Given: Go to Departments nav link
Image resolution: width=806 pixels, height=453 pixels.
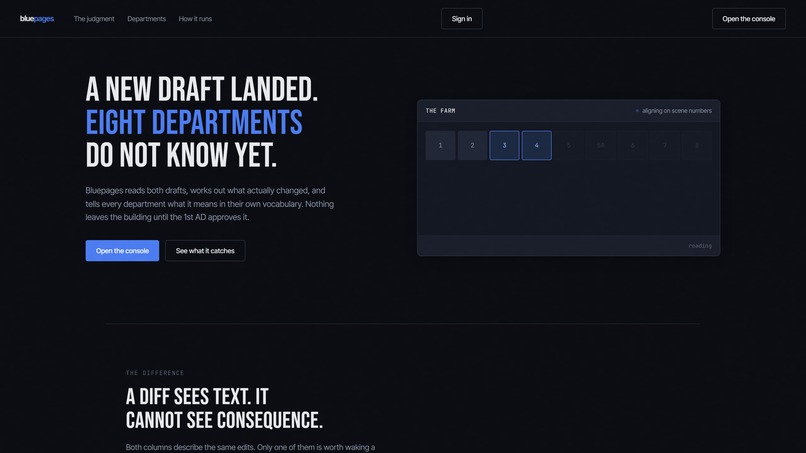Looking at the screenshot, I should (146, 19).
